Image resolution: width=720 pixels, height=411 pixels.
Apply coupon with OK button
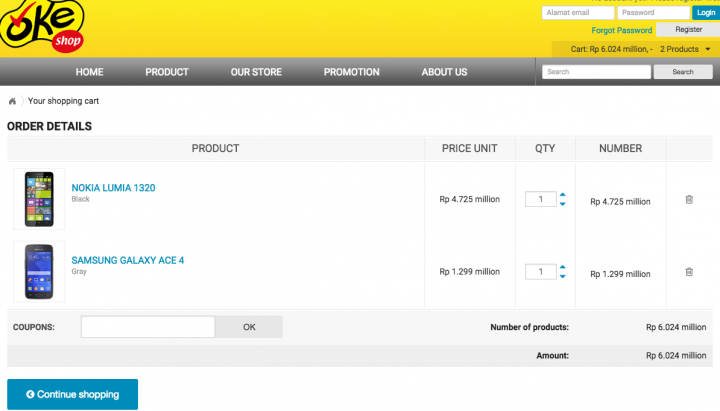(x=249, y=327)
